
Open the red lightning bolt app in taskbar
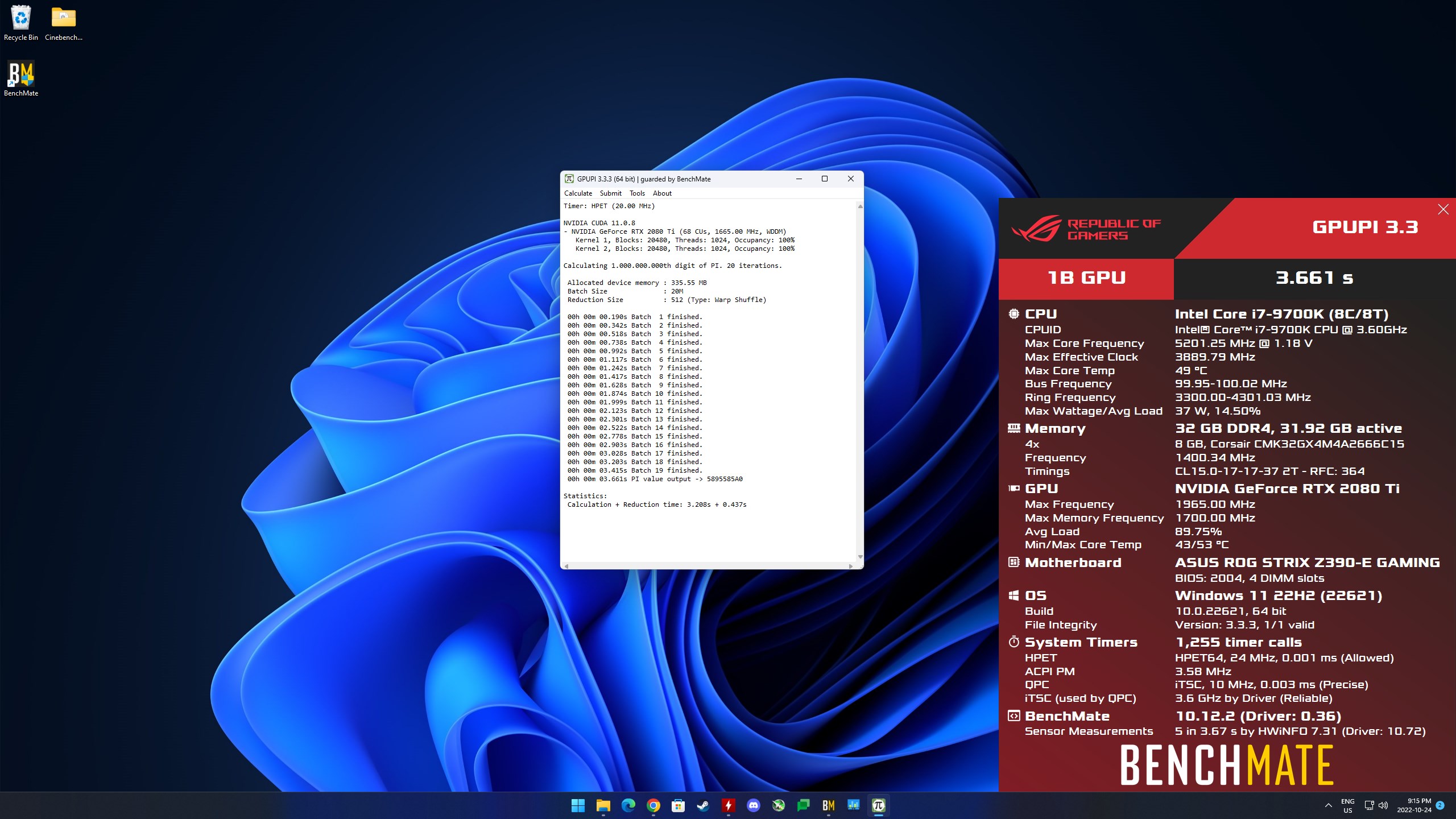point(728,805)
